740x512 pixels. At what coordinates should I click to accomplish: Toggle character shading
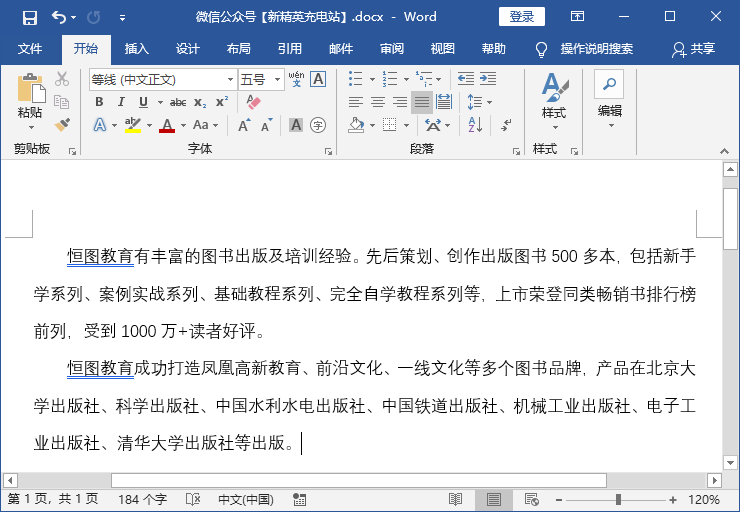tap(296, 125)
